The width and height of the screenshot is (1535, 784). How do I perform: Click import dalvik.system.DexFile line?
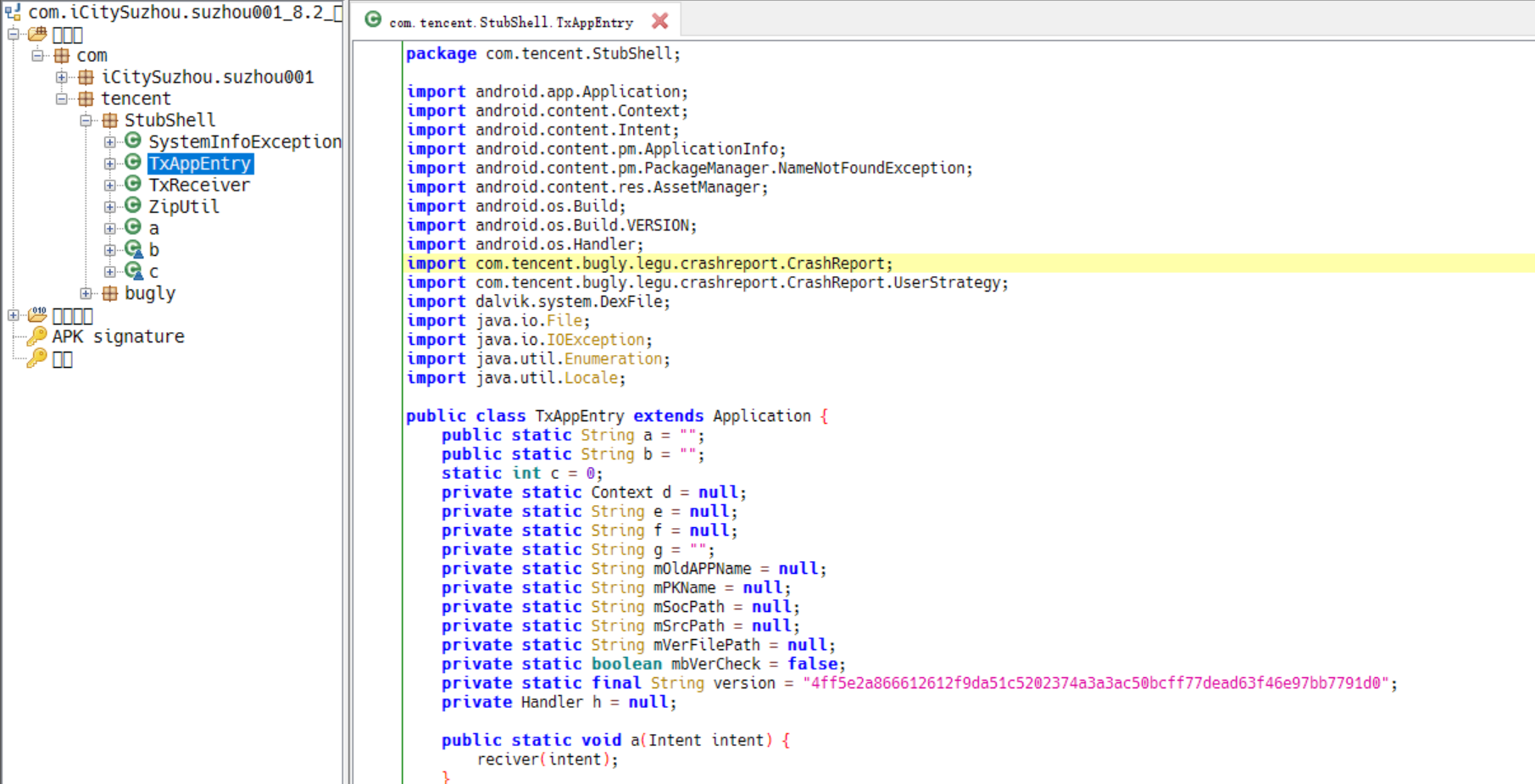538,302
